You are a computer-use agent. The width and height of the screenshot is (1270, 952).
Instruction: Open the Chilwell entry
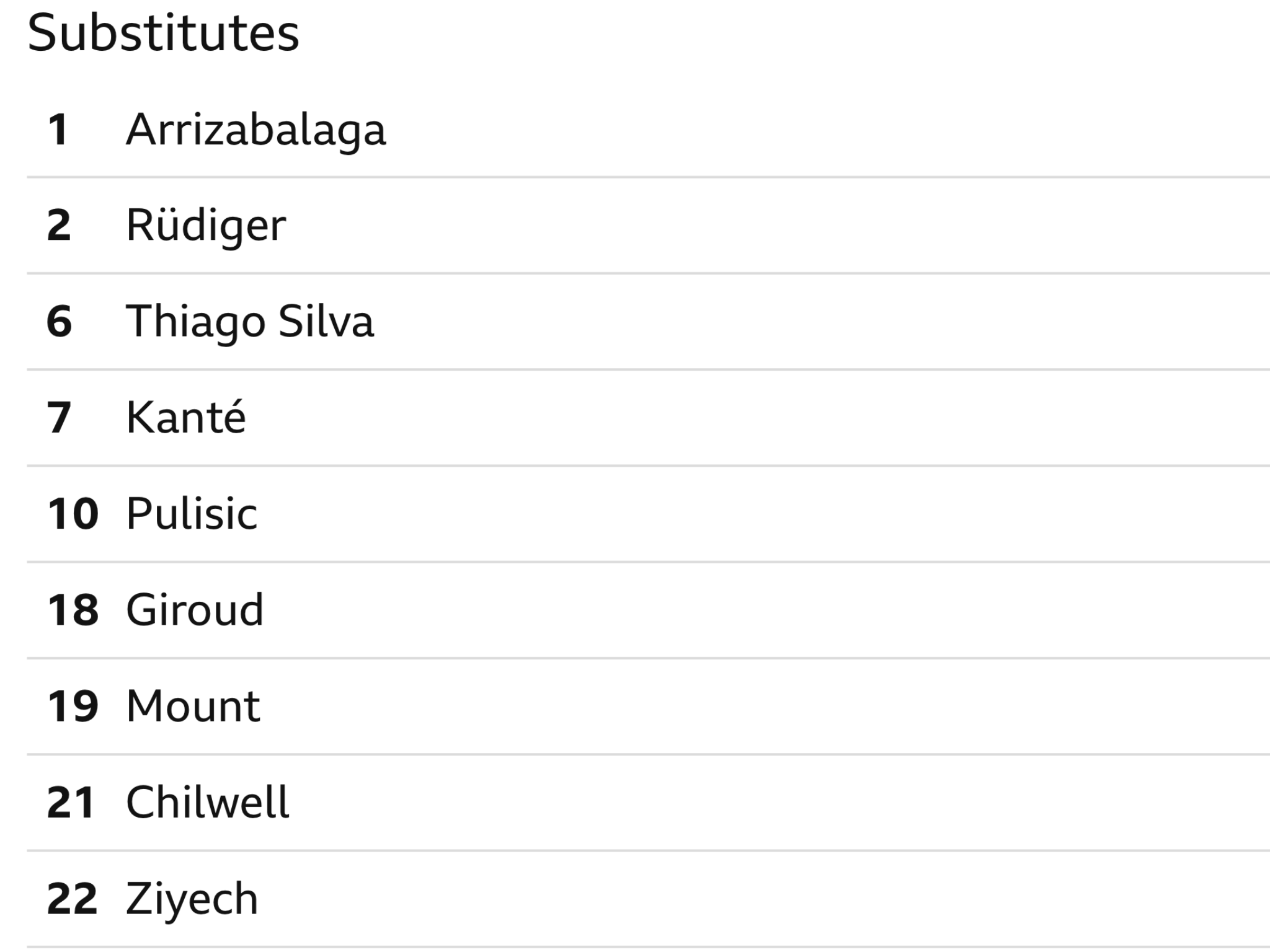pos(207,802)
